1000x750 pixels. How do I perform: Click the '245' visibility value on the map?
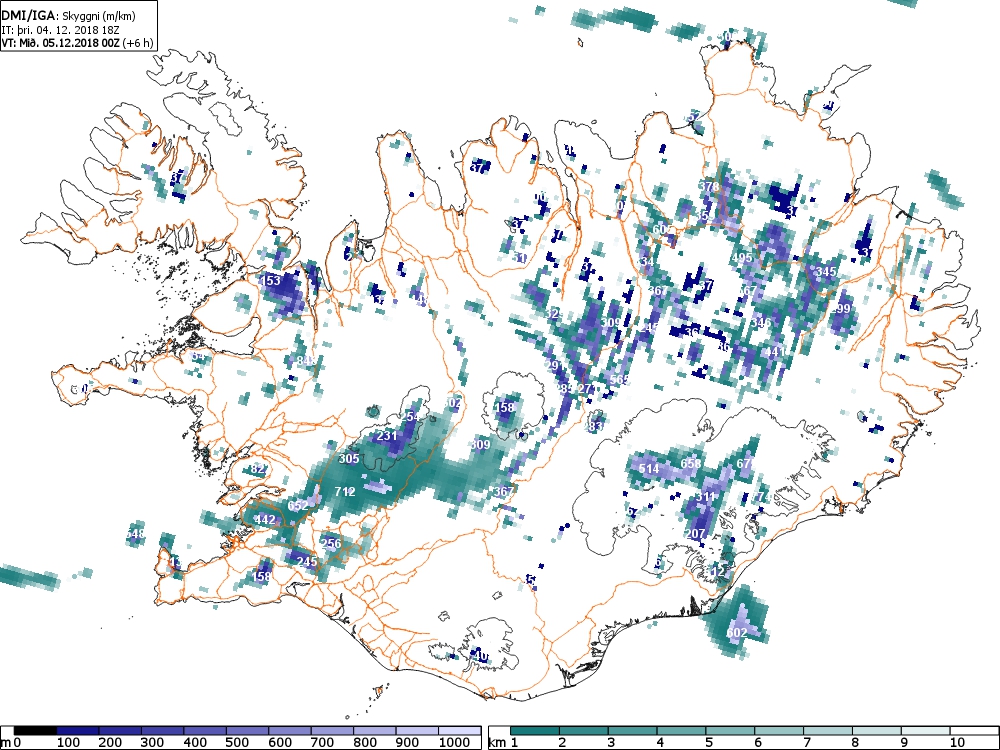pyautogui.click(x=307, y=562)
